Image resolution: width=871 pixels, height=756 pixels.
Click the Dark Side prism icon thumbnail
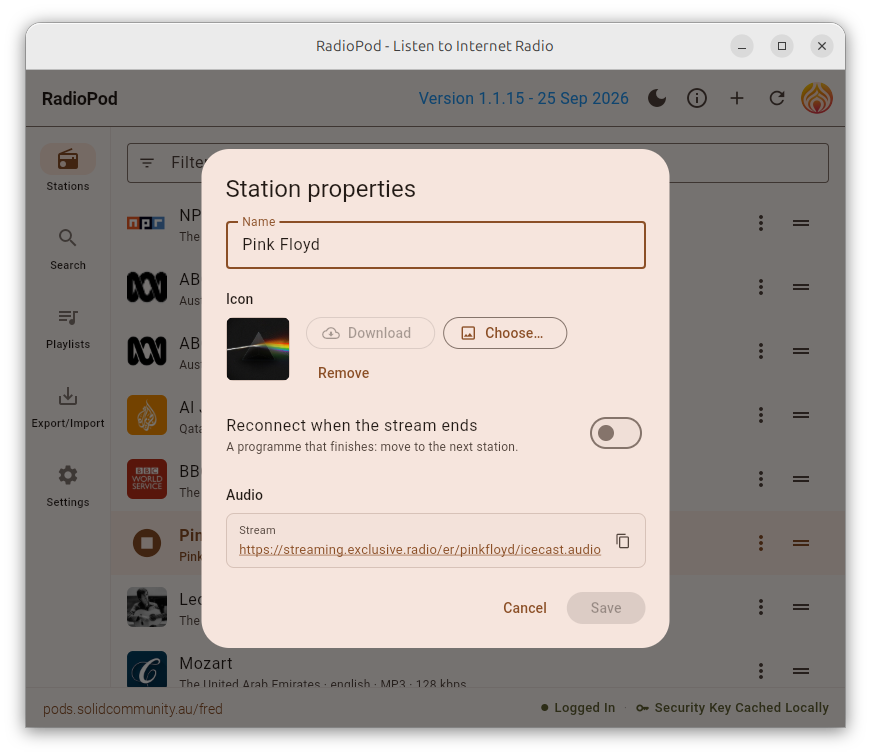(x=258, y=349)
